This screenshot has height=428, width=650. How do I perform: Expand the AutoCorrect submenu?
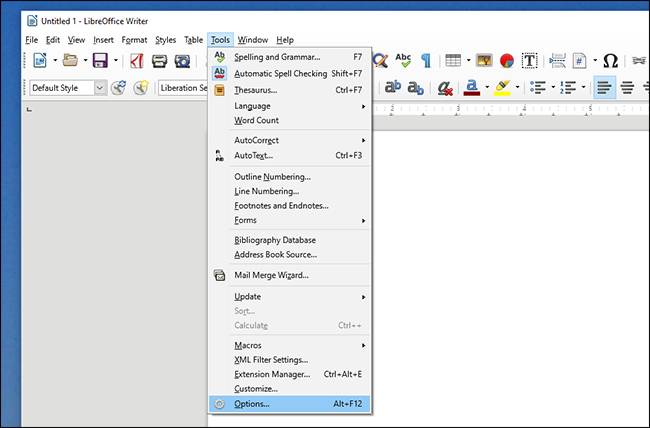pos(289,140)
